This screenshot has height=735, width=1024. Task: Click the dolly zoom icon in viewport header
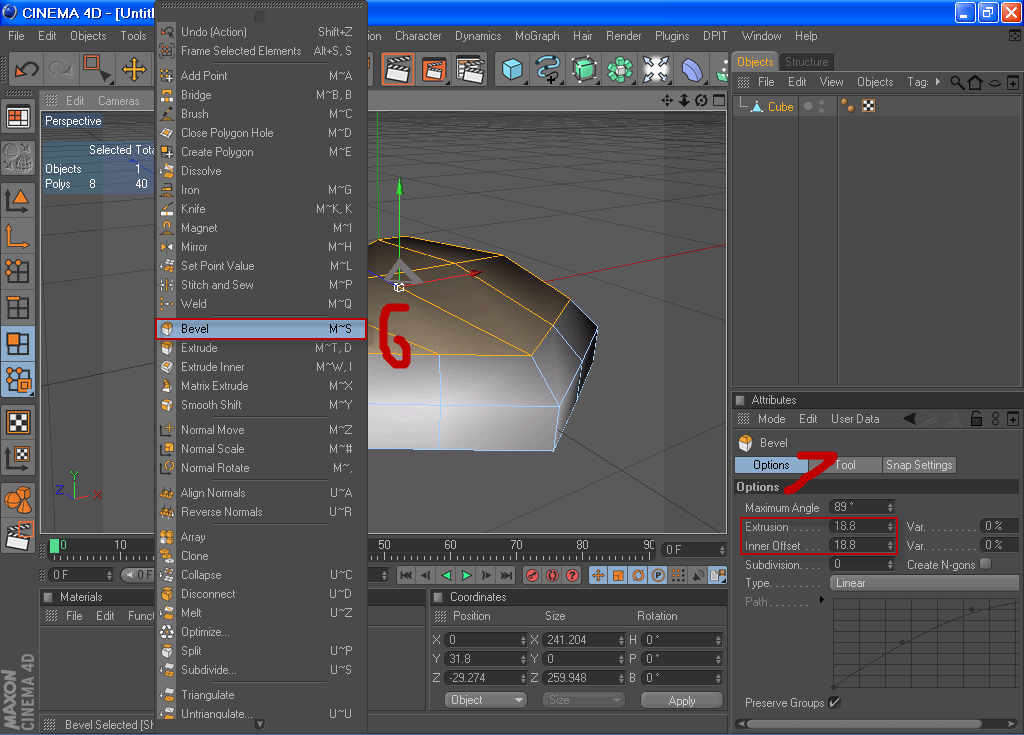684,100
